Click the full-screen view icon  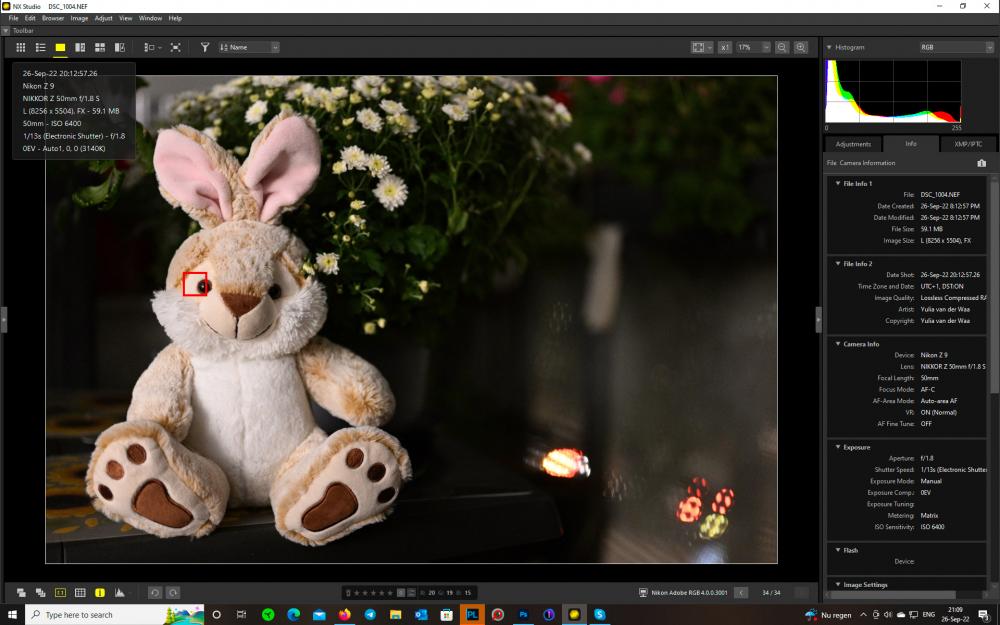[x=175, y=47]
